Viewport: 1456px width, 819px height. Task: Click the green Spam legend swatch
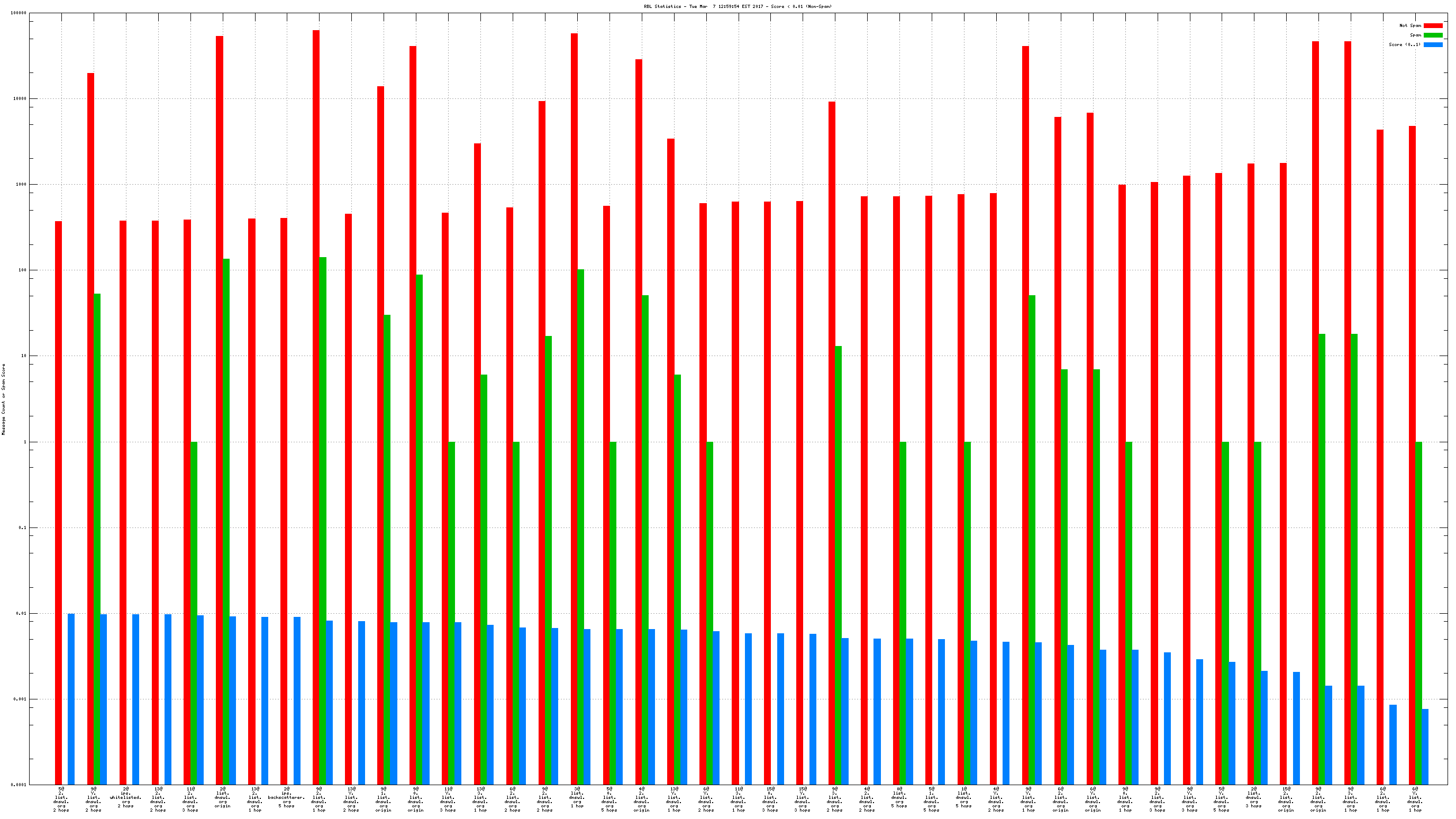(x=1432, y=35)
